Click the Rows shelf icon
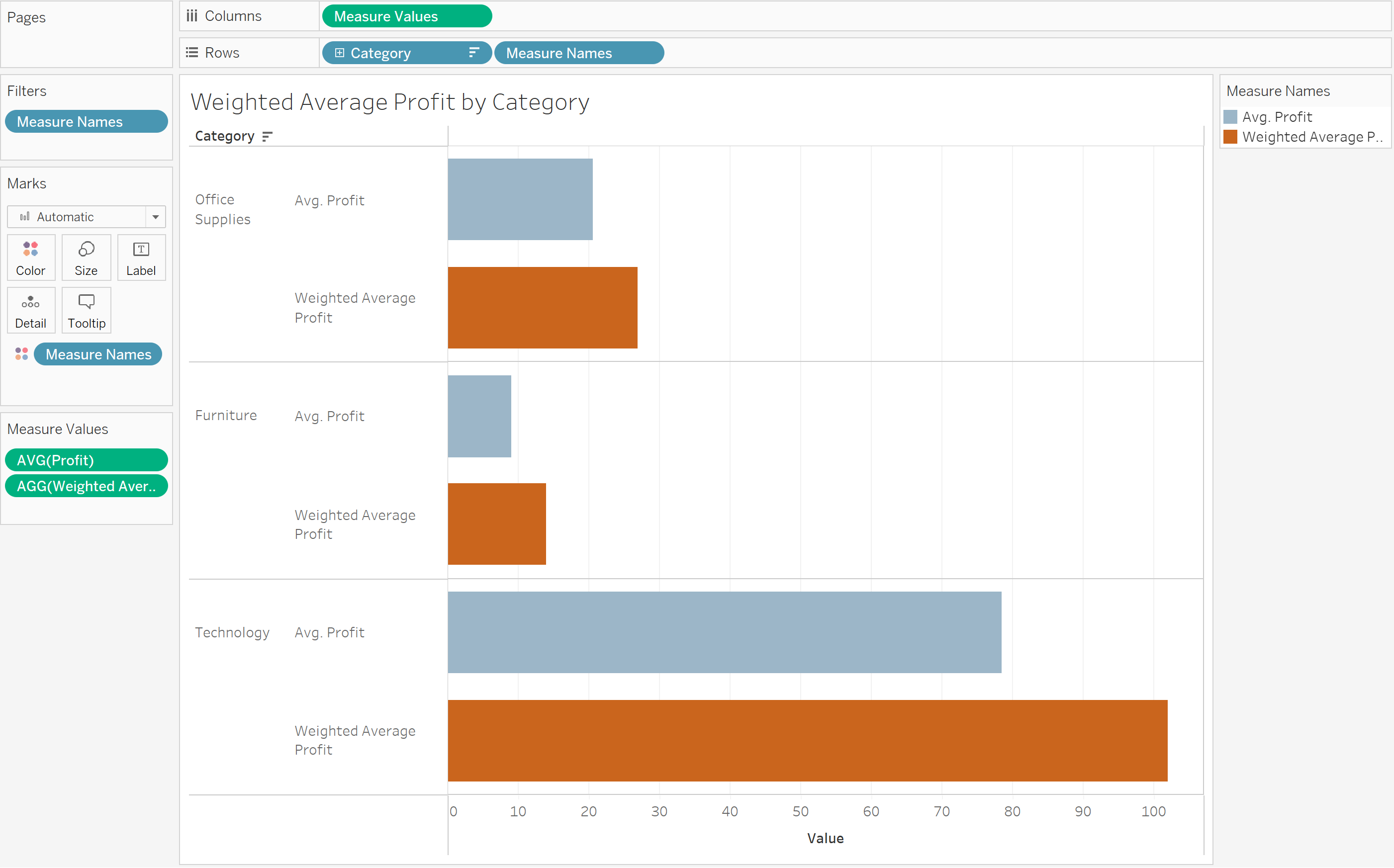The height and width of the screenshot is (868, 1394). point(192,53)
